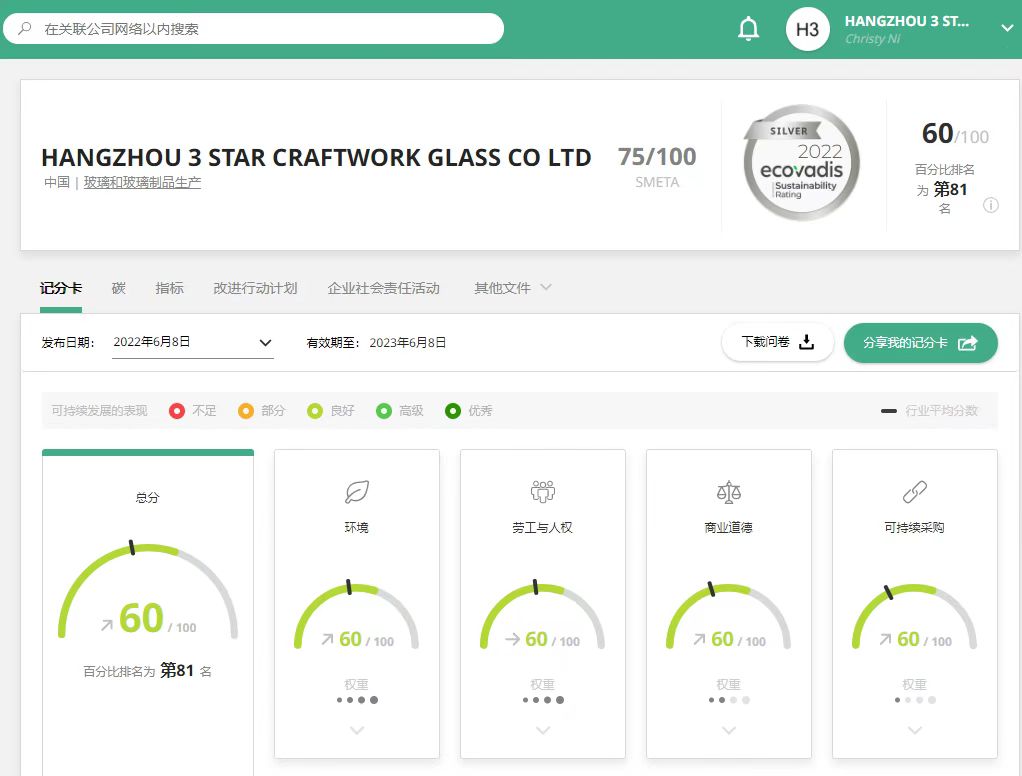The image size is (1022, 776).
Task: Click the info icon beside percentile rank
Action: point(990,206)
